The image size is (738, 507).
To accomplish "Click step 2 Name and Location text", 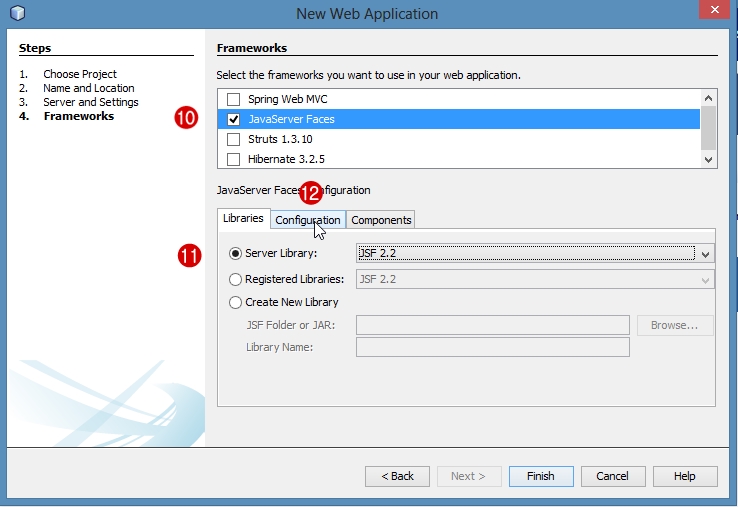I will [89, 88].
